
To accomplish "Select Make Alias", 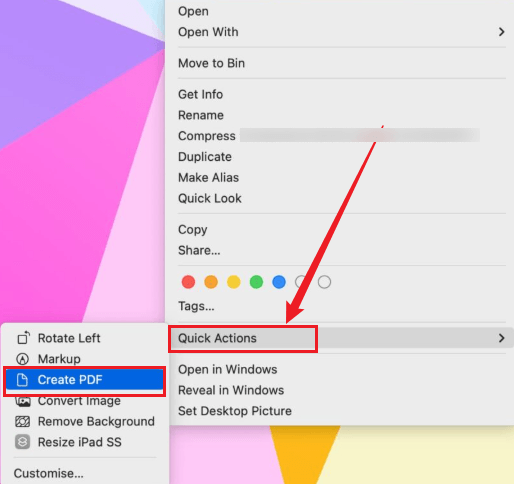I will pyautogui.click(x=208, y=178).
